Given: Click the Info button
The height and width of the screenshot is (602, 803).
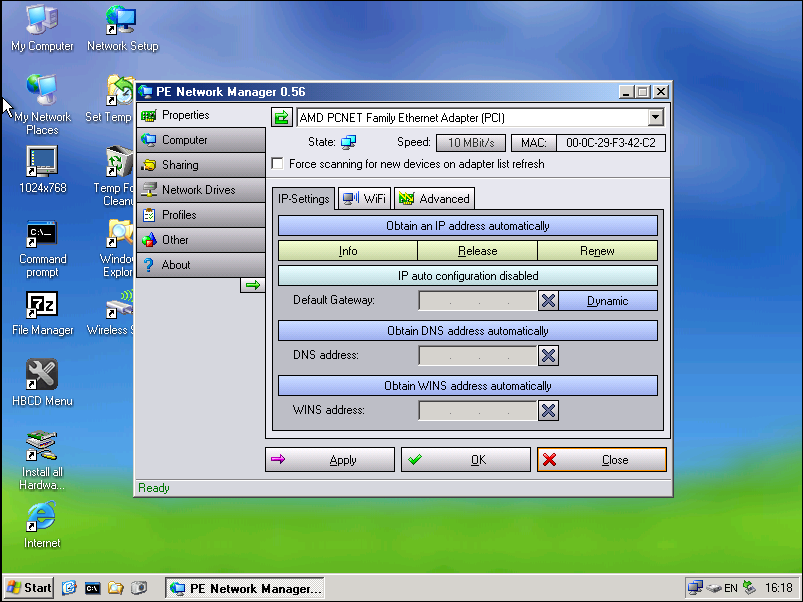Looking at the screenshot, I should tap(348, 251).
